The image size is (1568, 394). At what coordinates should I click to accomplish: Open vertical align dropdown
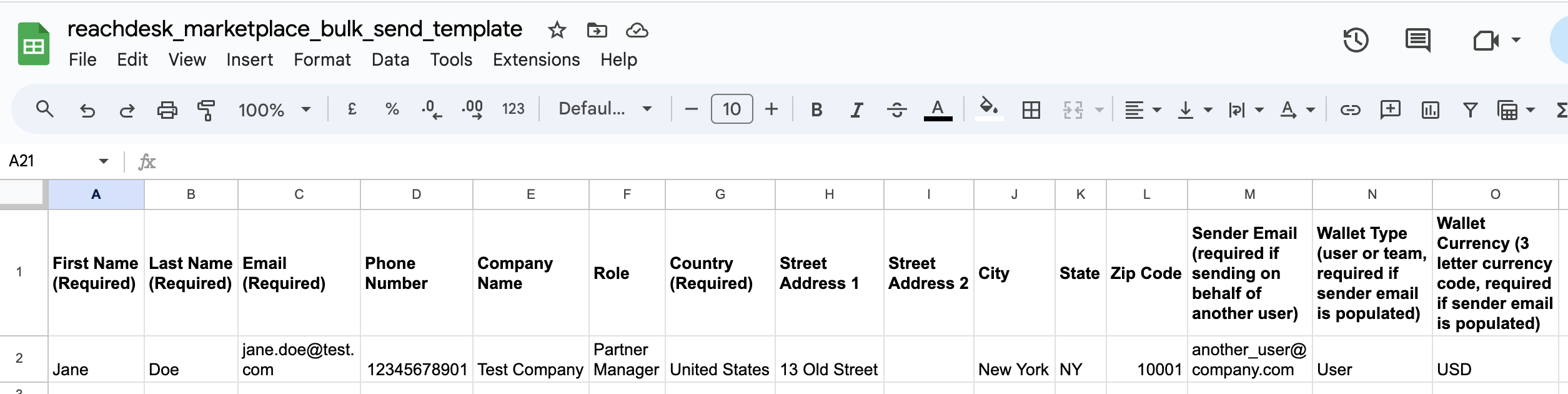pos(1194,110)
